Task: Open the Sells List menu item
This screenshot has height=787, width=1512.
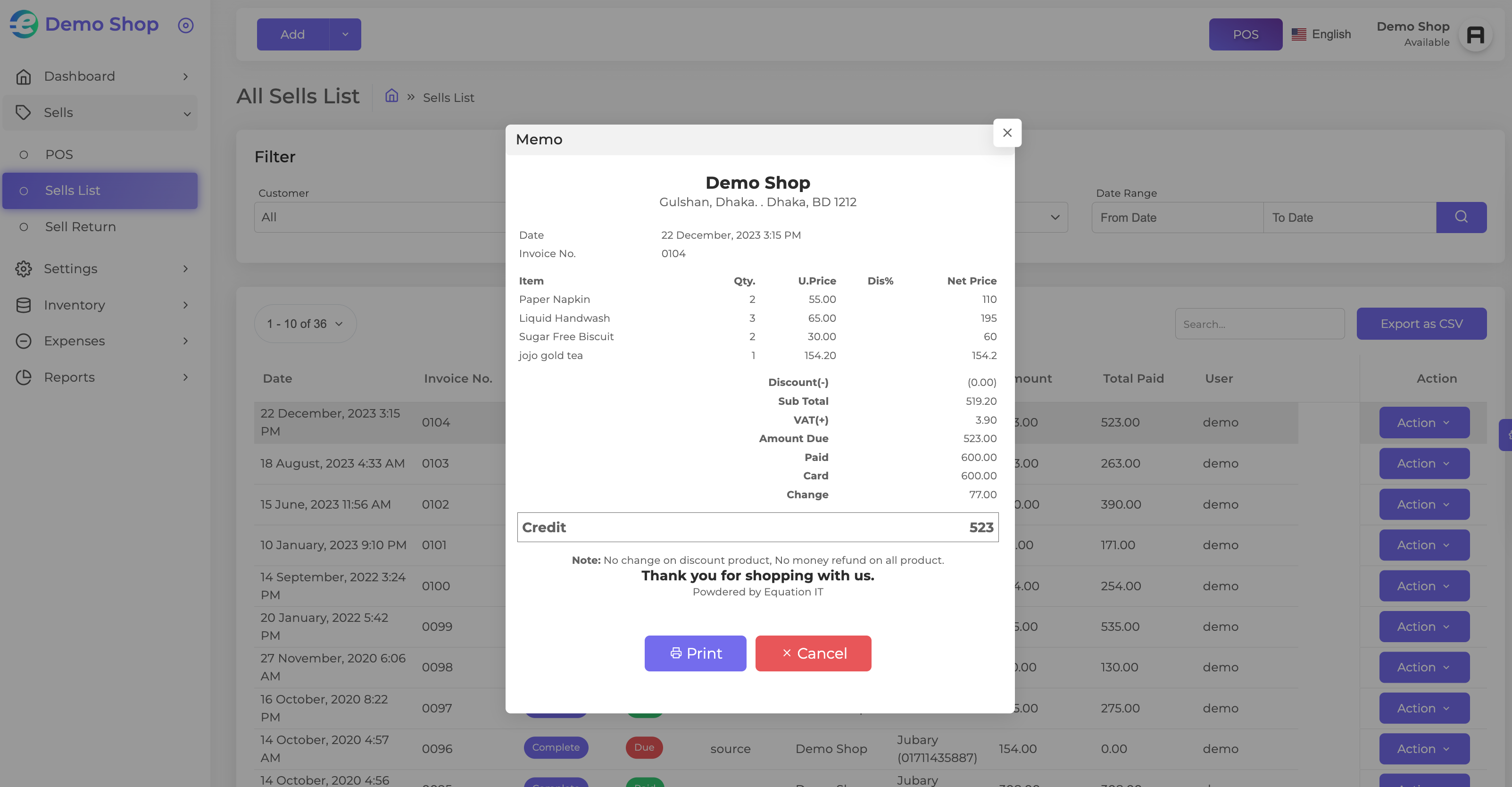Action: 100,190
